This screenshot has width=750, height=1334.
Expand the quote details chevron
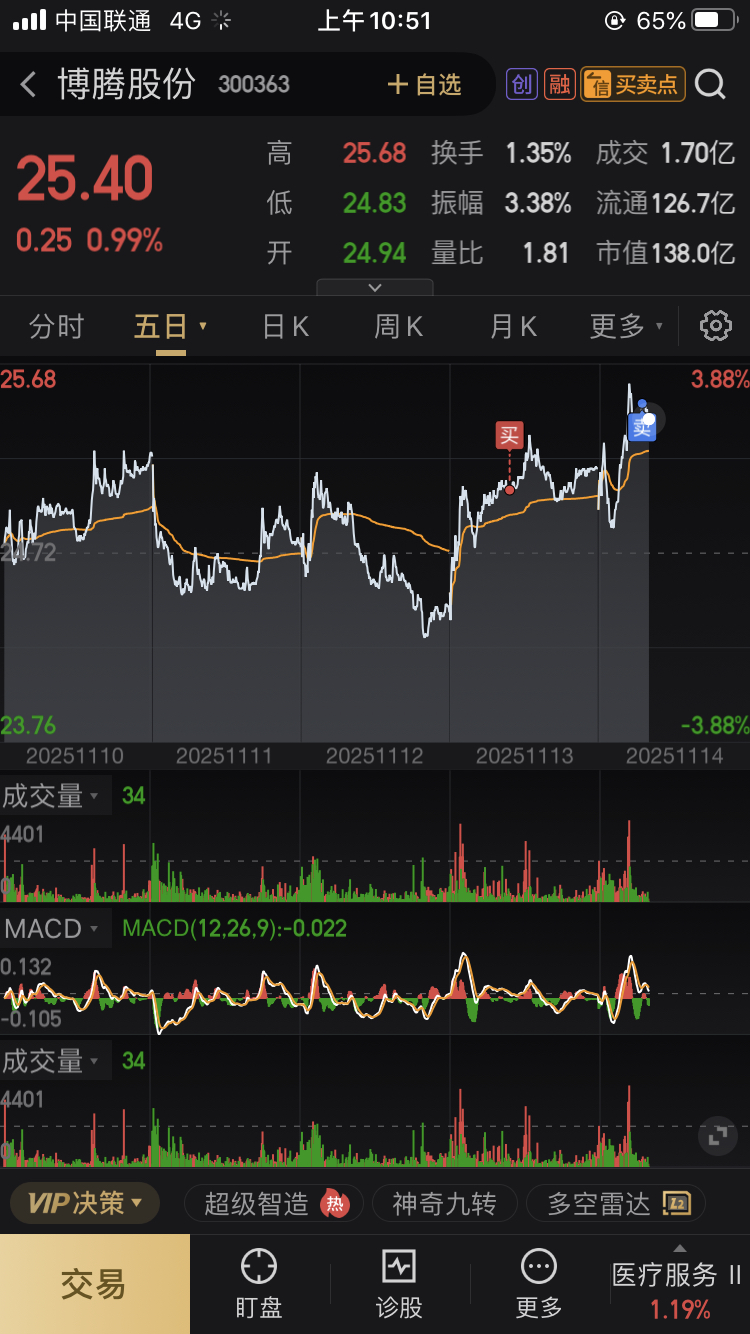[375, 287]
